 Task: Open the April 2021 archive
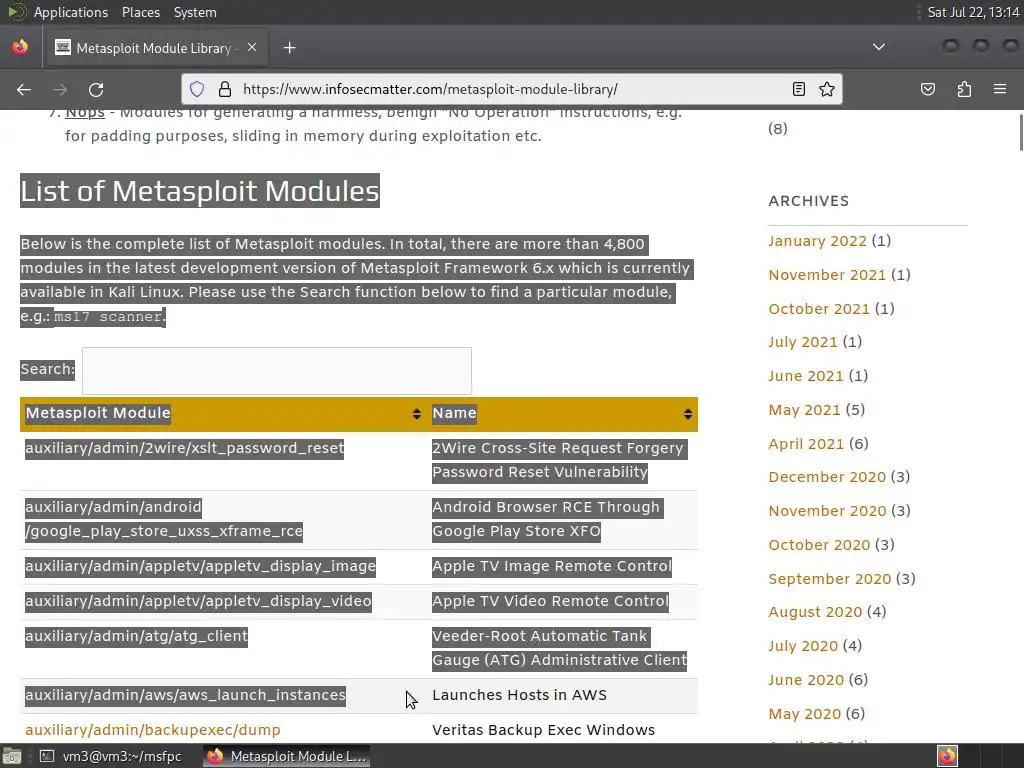tap(807, 444)
